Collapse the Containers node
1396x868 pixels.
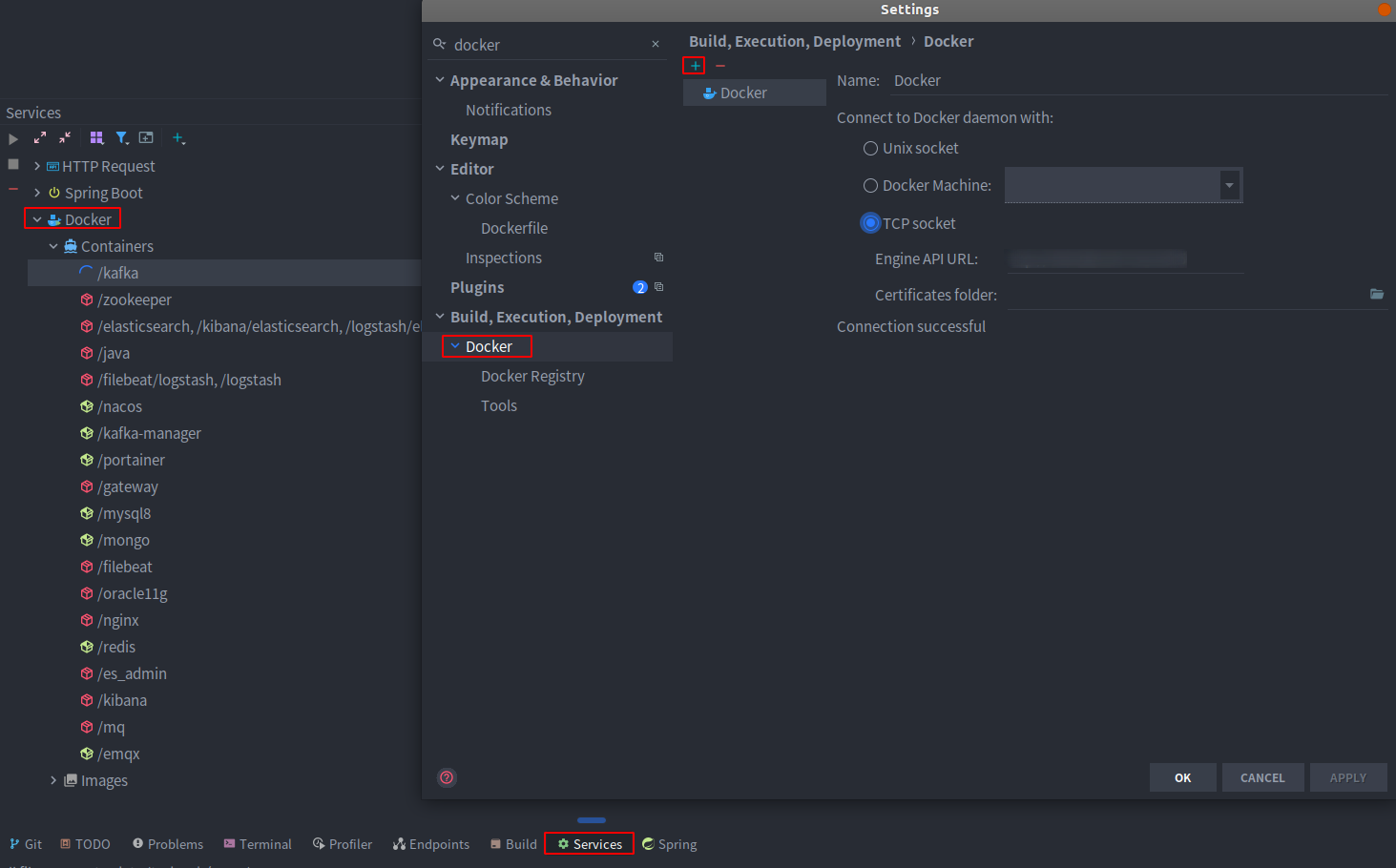(x=53, y=246)
